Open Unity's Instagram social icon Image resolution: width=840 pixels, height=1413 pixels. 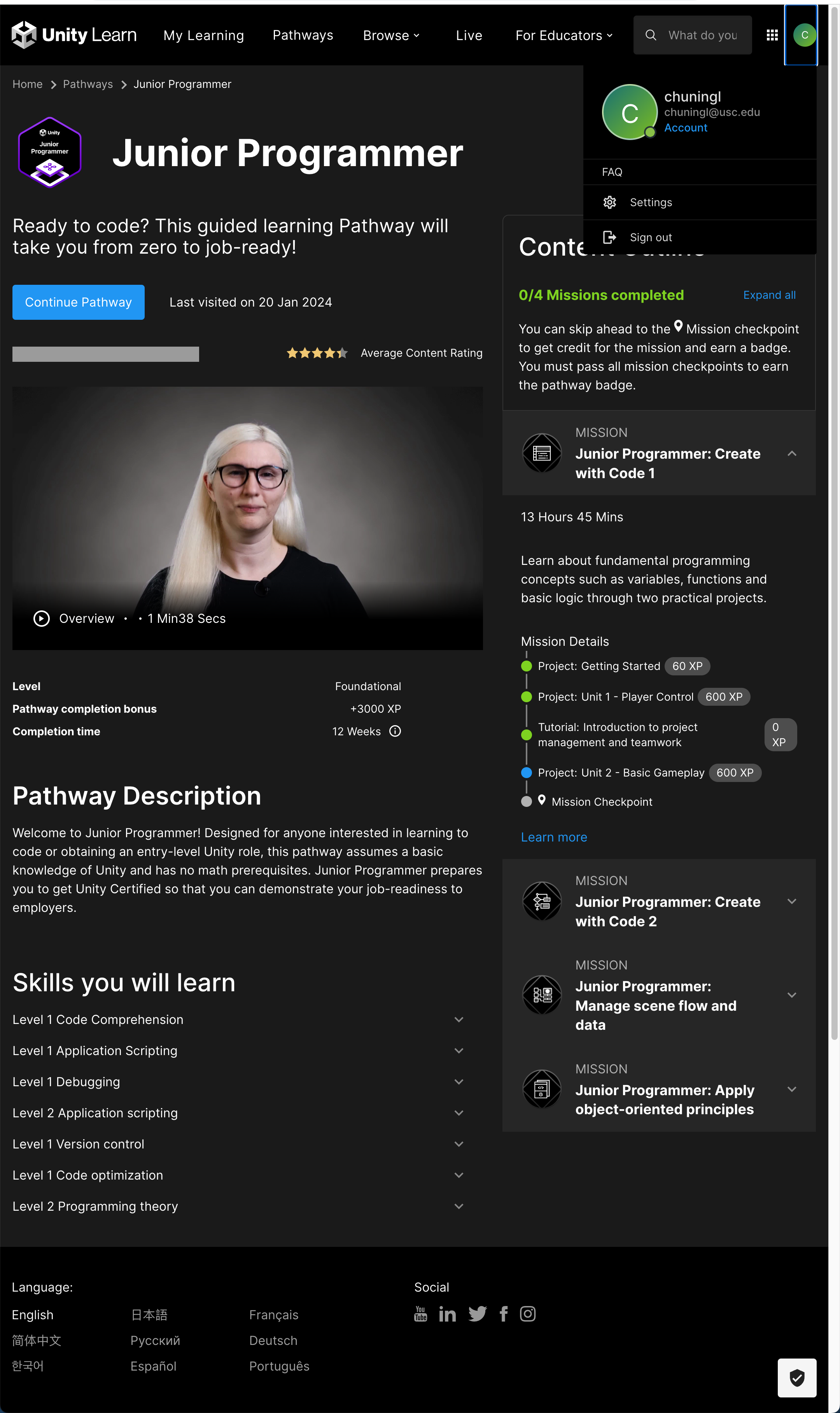(x=528, y=1313)
